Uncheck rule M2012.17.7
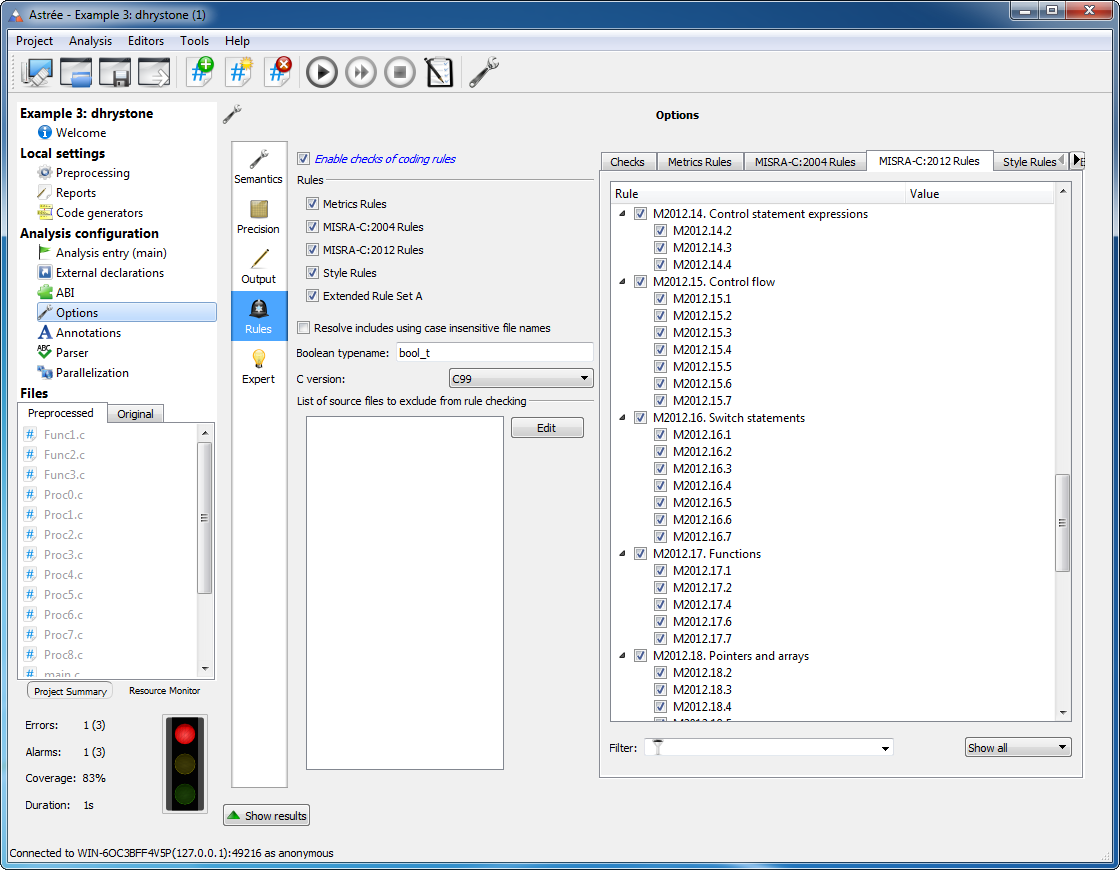 click(x=661, y=639)
